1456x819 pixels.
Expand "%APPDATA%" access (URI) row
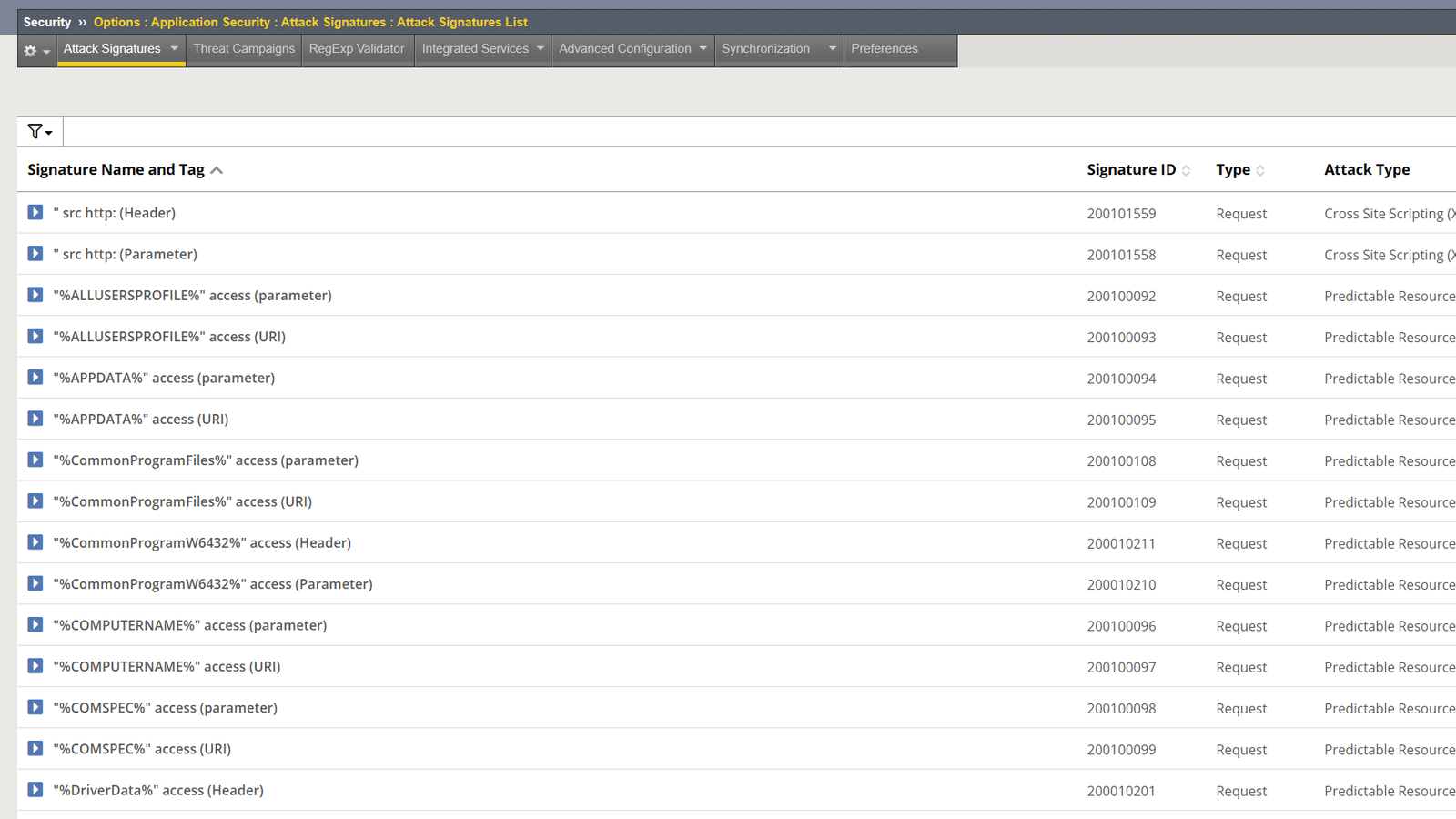(x=35, y=419)
